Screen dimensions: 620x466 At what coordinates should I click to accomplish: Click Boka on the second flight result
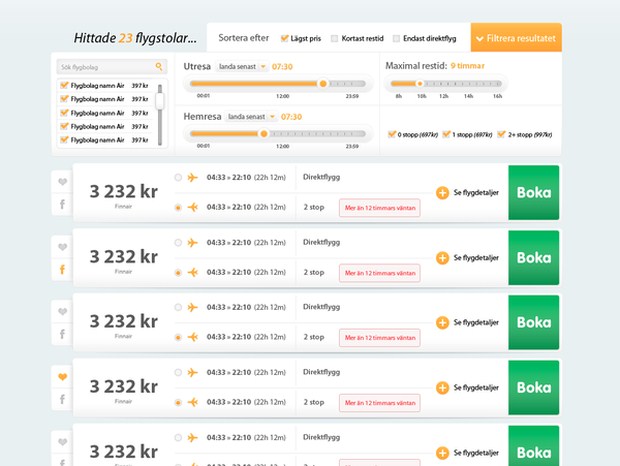[534, 258]
